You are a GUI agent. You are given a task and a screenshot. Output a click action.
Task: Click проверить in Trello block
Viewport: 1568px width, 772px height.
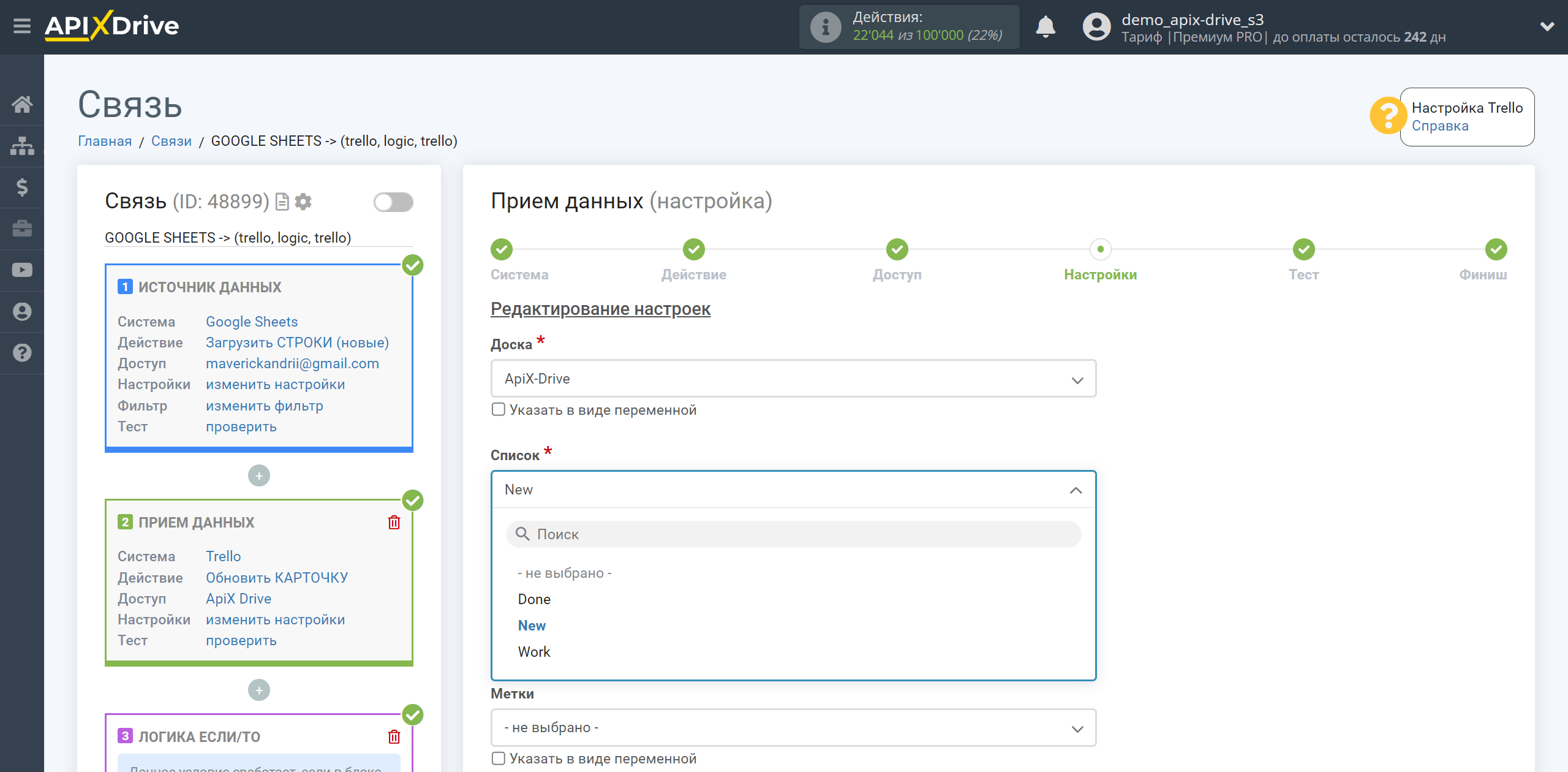pos(241,640)
